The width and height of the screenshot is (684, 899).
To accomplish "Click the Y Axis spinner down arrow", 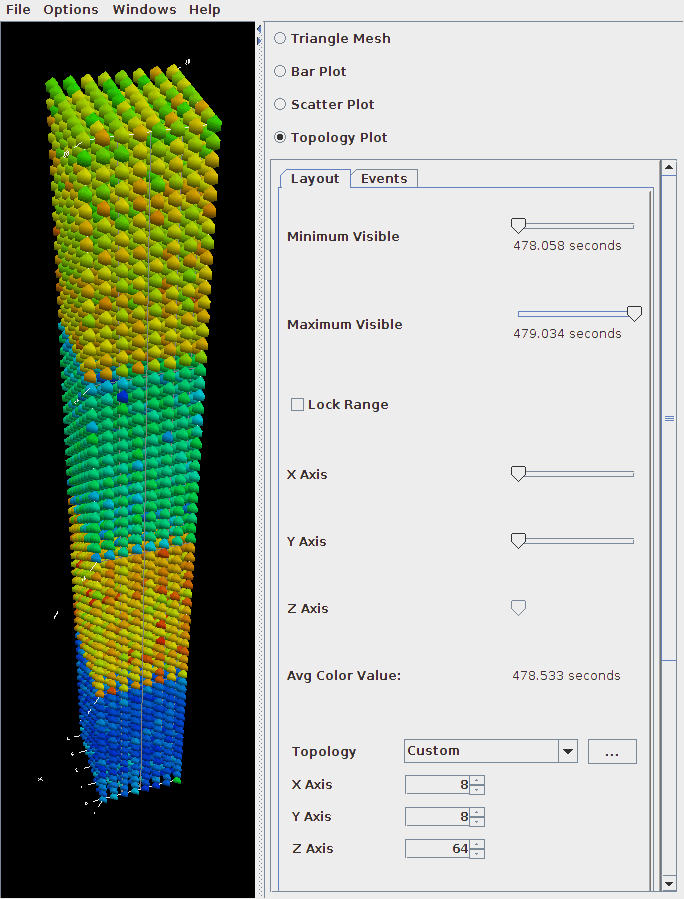I will (x=477, y=822).
